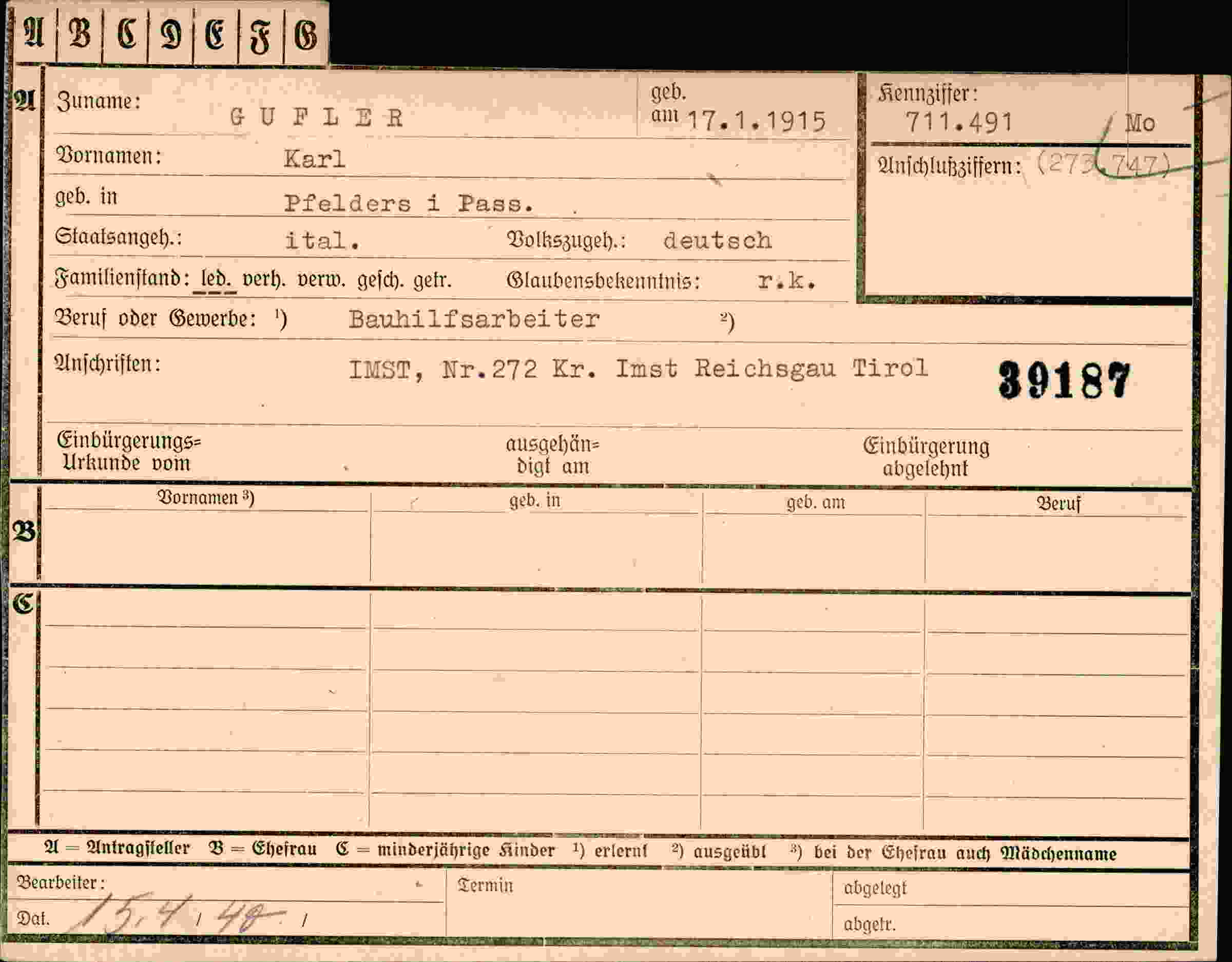Click the Bearbeiter label
This screenshot has width=1232, height=962.
[61, 883]
